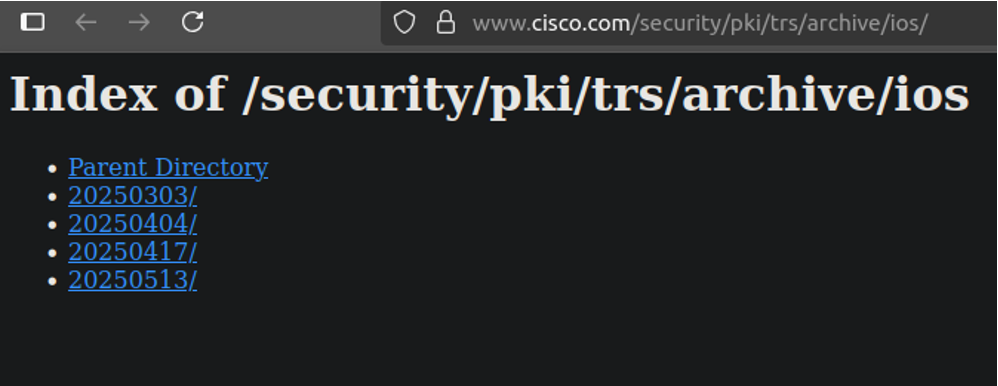Image resolution: width=998 pixels, height=386 pixels.
Task: Open the 20250404/ archive directory
Action: (x=132, y=224)
